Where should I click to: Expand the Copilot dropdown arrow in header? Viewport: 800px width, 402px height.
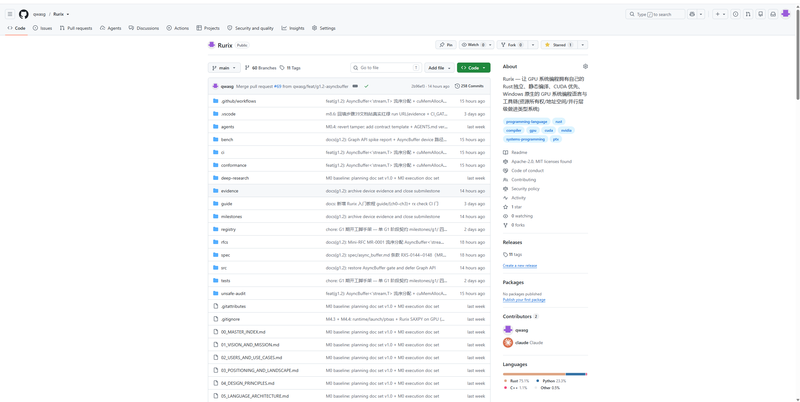[701, 14]
